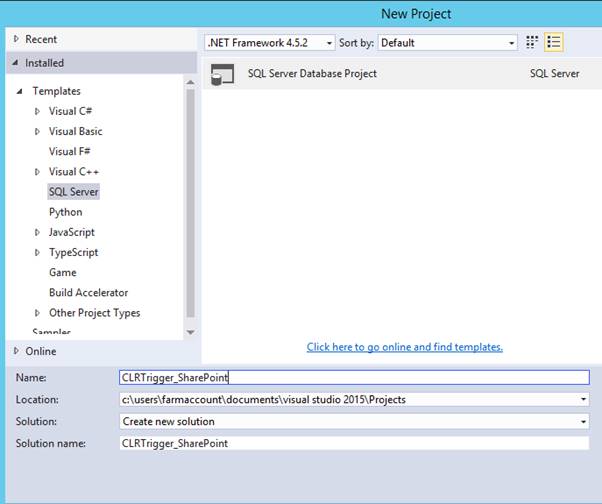
Task: Select JavaScript in the tree
Action: click(71, 232)
